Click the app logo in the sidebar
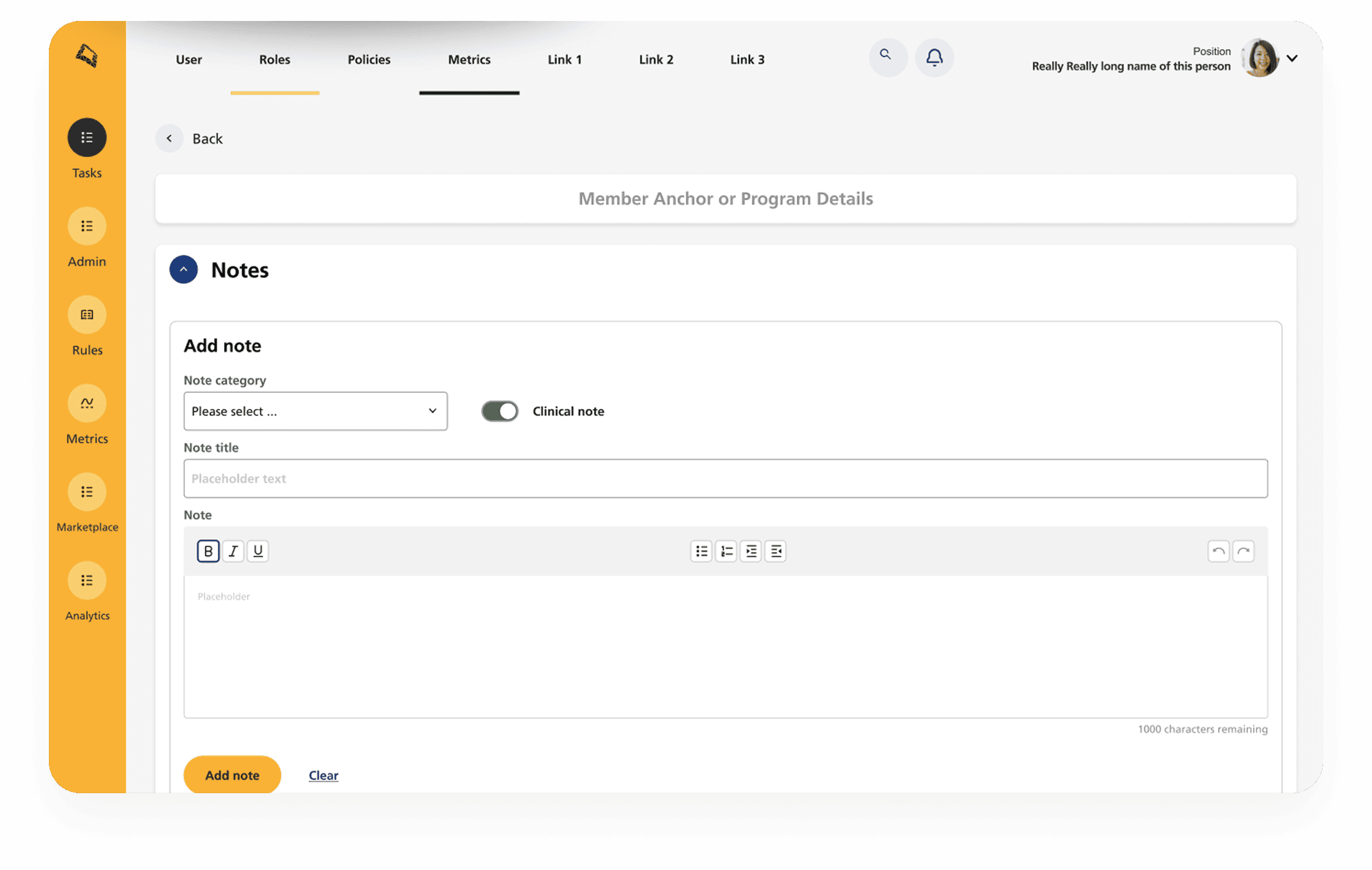The height and width of the screenshot is (870, 1372). pos(87,56)
